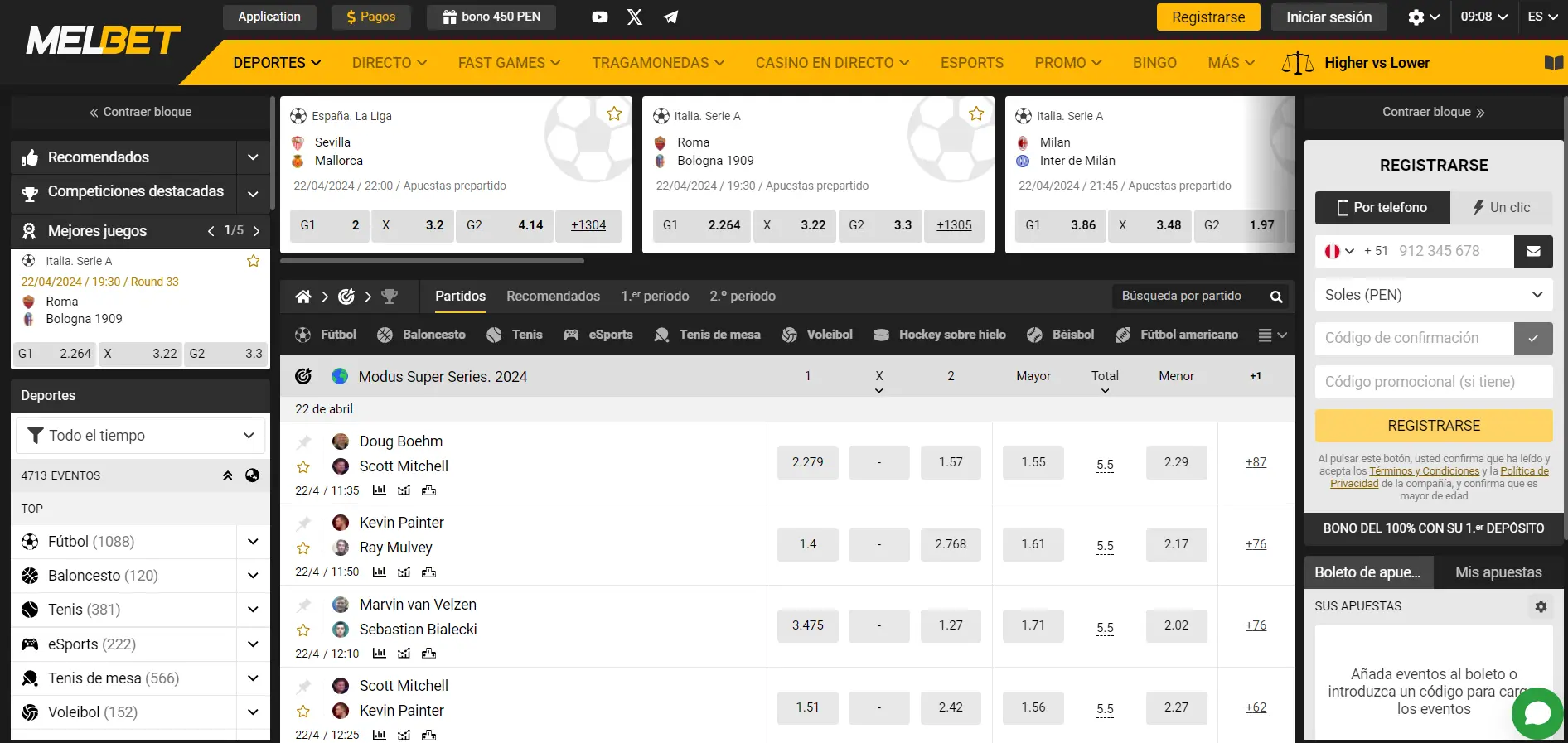
Task: Favorite Roma match in Mejores juegos
Action: (254, 261)
